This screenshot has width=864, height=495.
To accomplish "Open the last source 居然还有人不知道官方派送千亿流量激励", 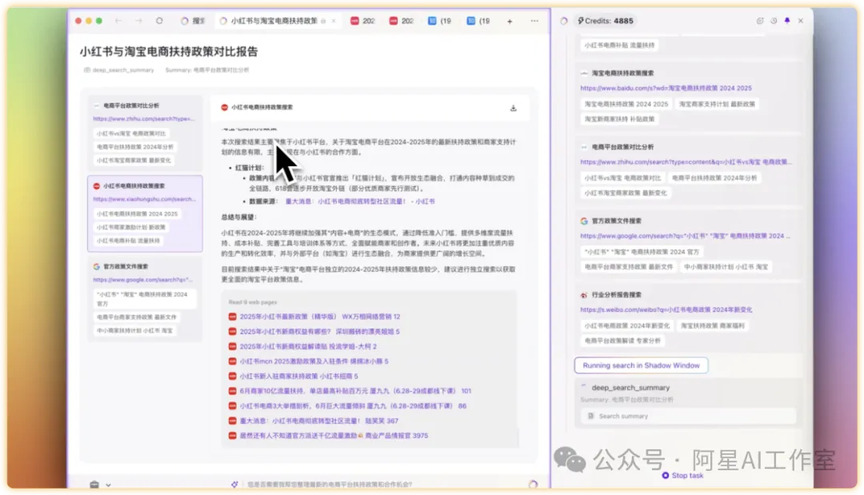I will point(333,435).
